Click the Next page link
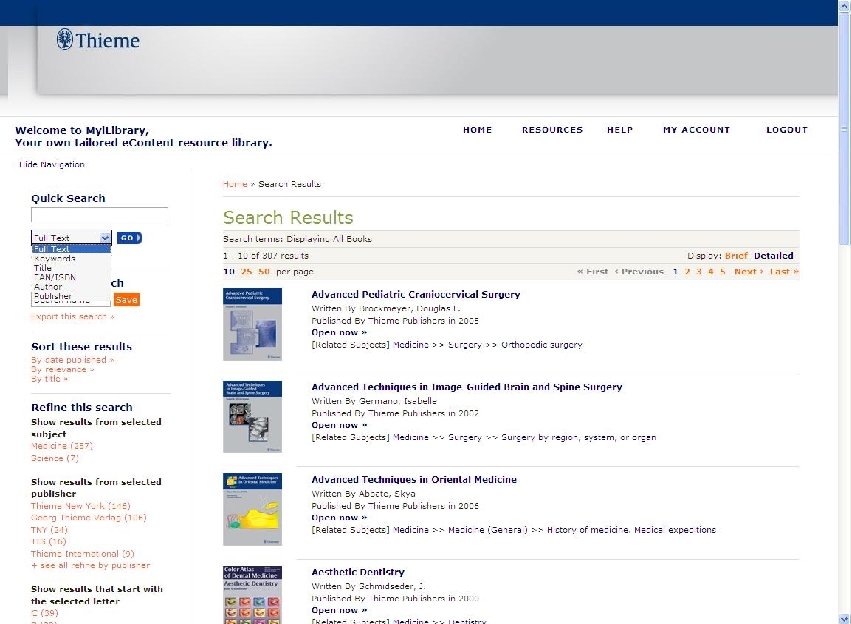851x624 pixels. pos(748,271)
